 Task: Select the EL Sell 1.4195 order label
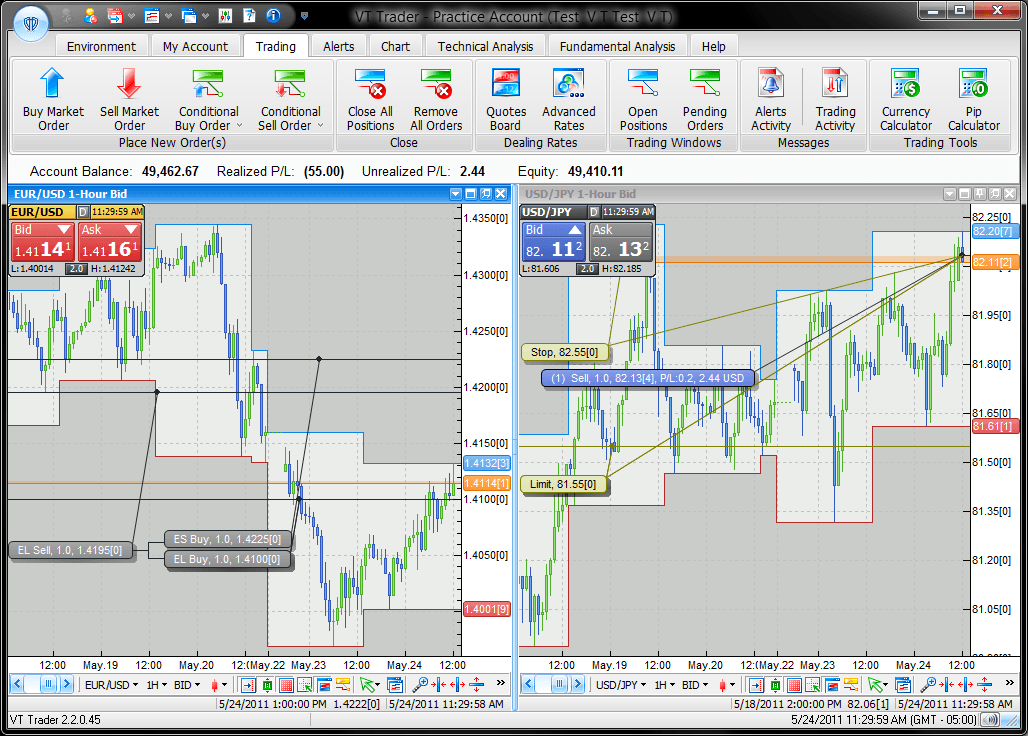[x=70, y=551]
